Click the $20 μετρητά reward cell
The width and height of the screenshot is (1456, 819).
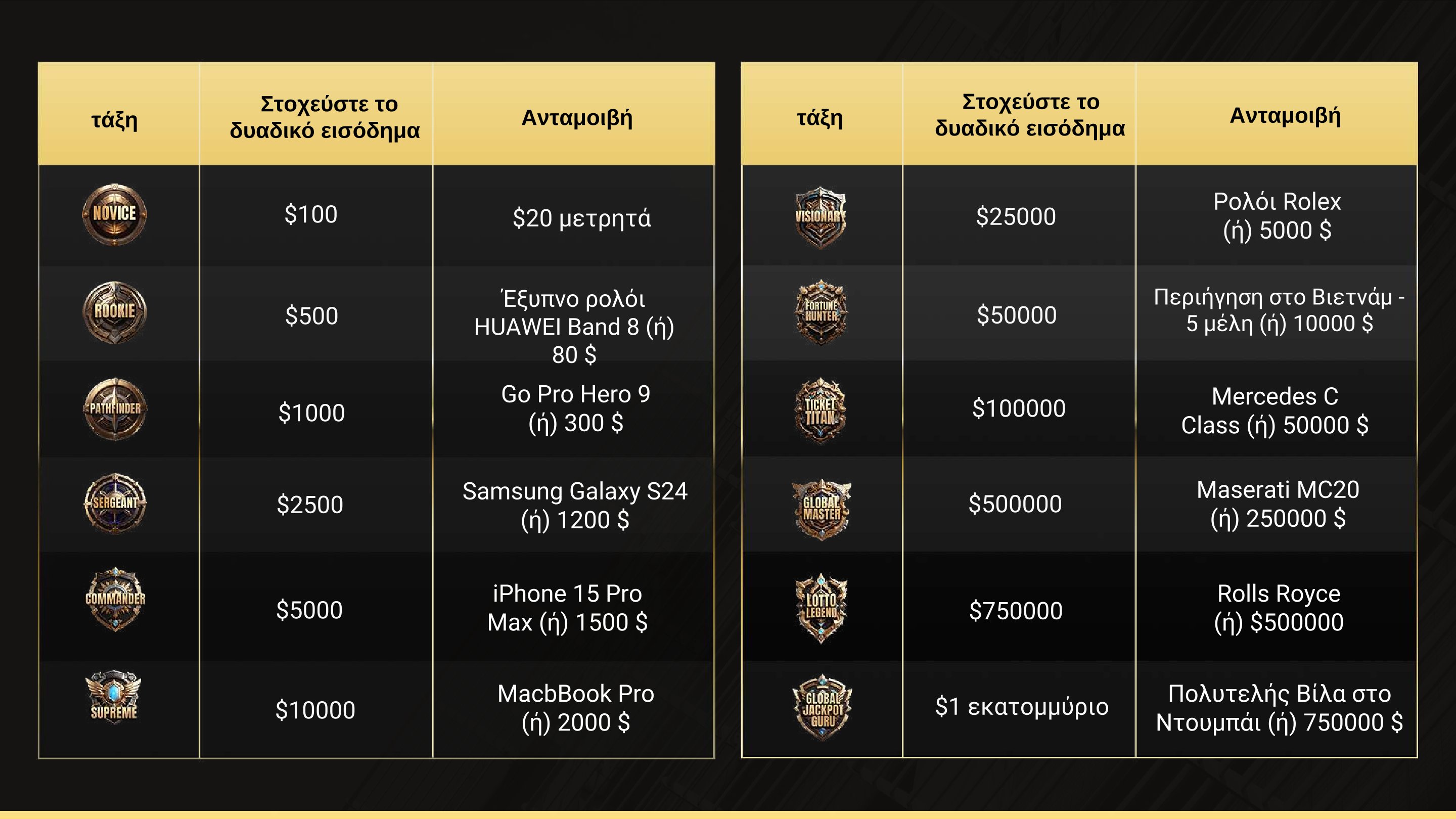click(574, 215)
